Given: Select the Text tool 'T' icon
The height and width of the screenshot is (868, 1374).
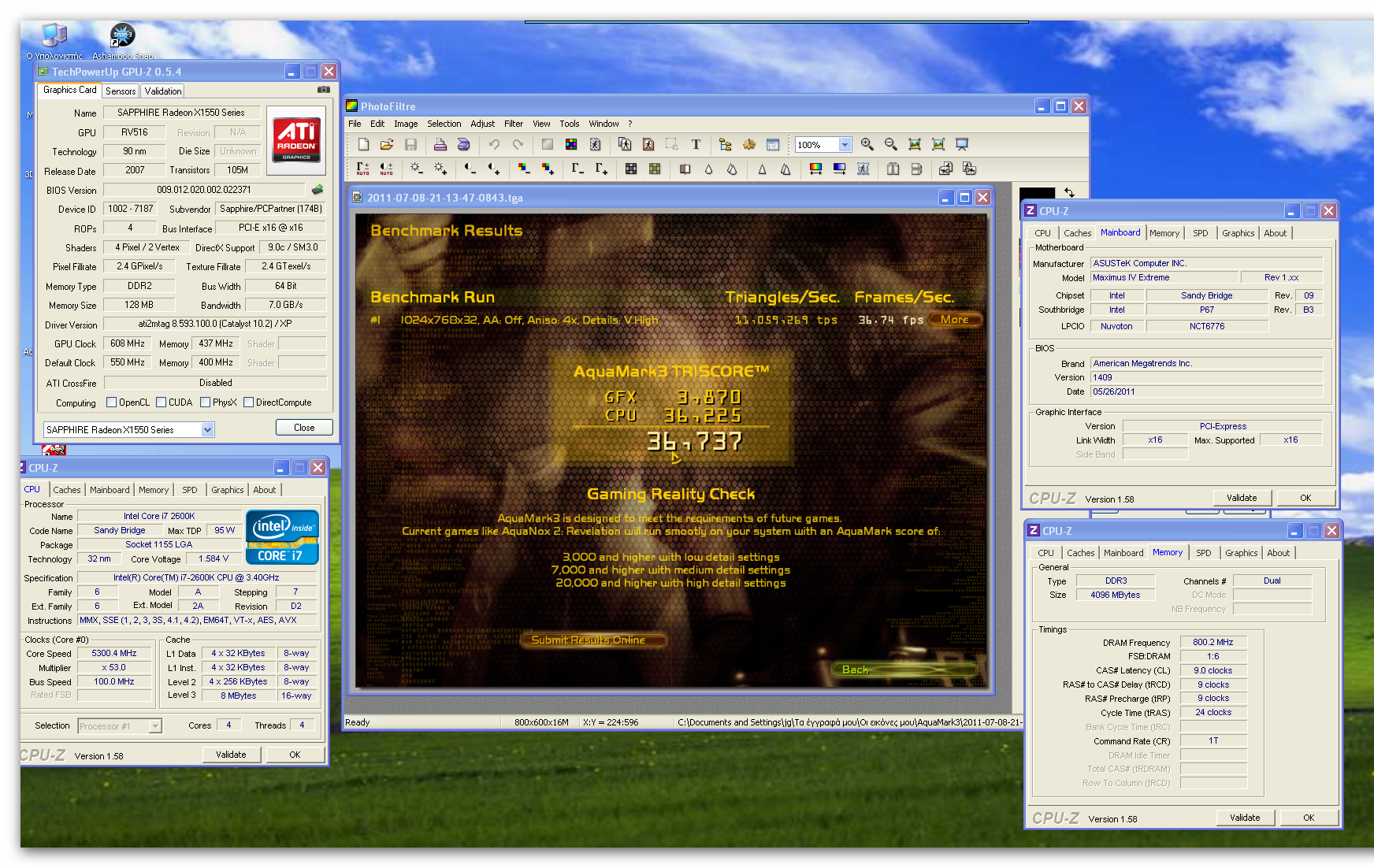Looking at the screenshot, I should coord(696,145).
